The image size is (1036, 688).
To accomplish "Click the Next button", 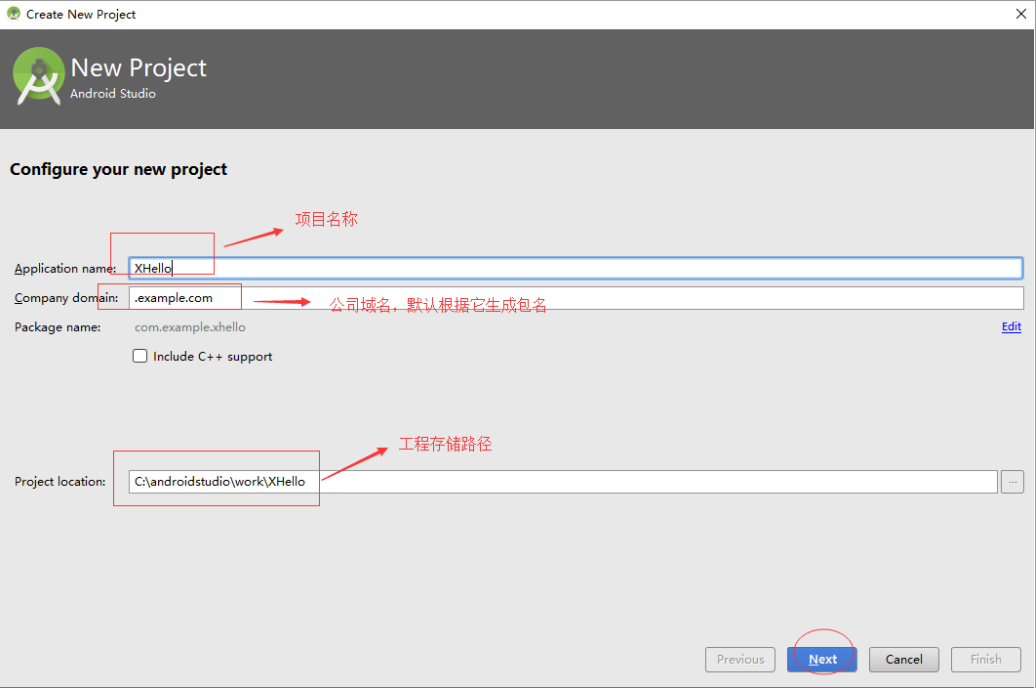I will pos(822,659).
